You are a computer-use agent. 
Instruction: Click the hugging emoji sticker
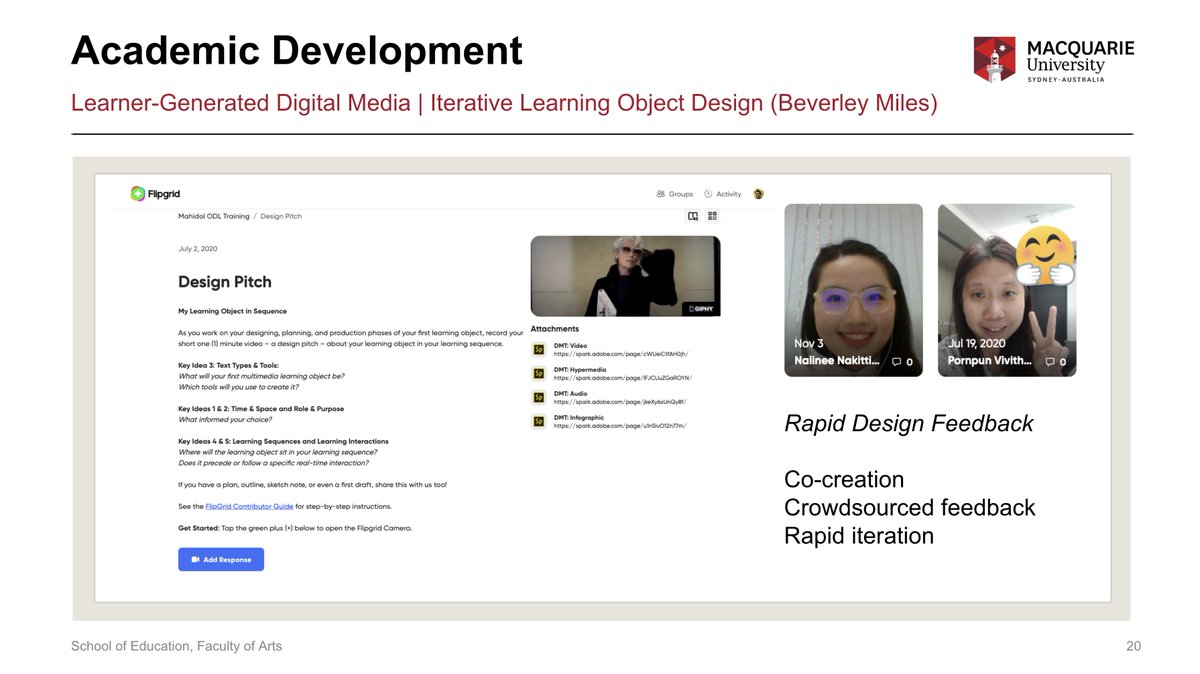(1044, 254)
